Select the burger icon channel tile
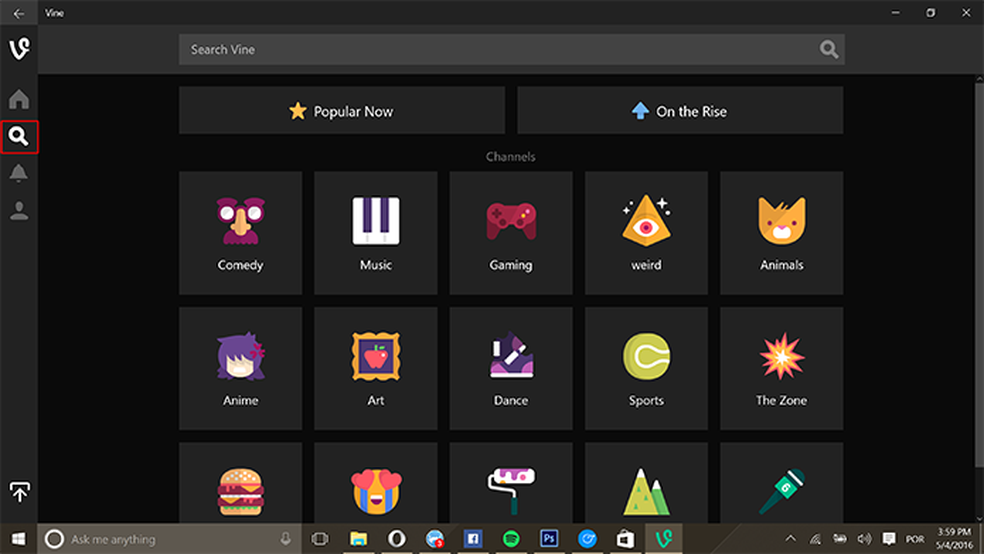 tap(240, 482)
